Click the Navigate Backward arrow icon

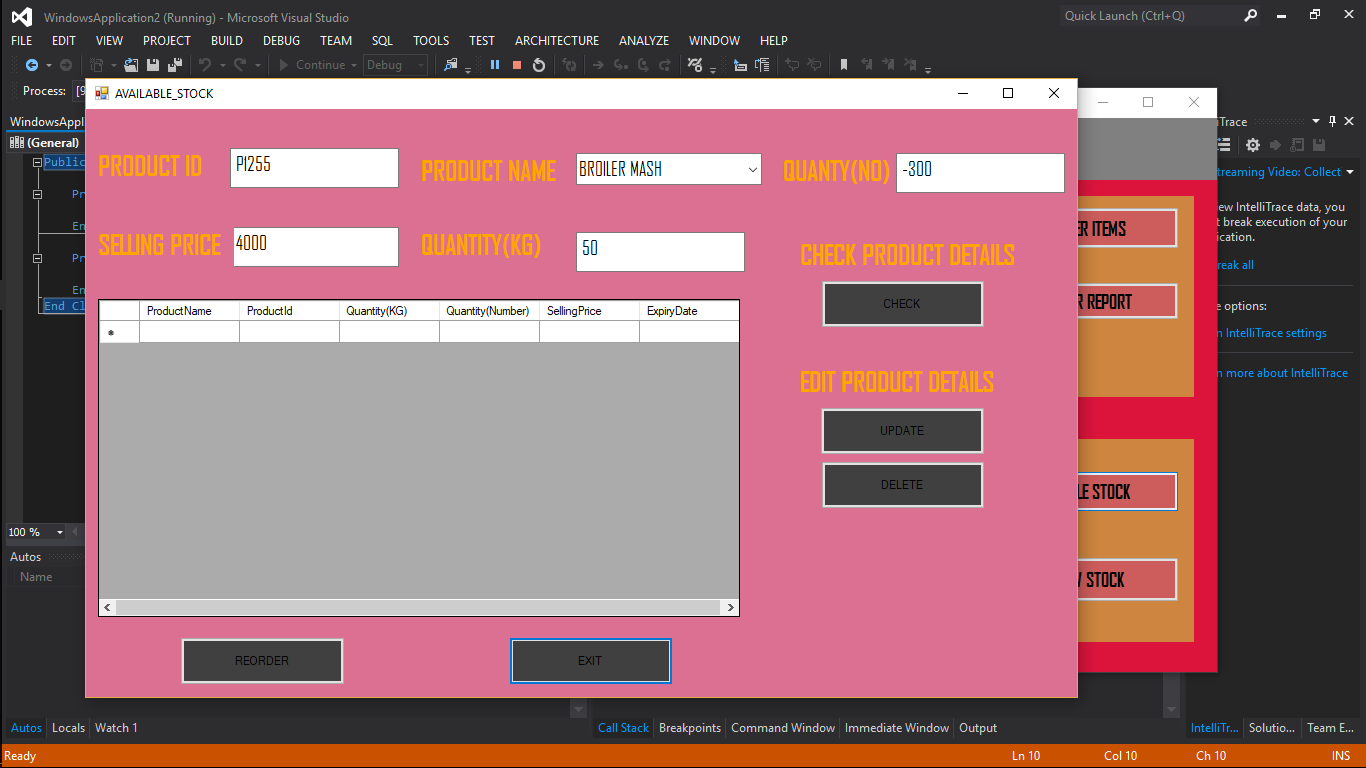(31, 65)
